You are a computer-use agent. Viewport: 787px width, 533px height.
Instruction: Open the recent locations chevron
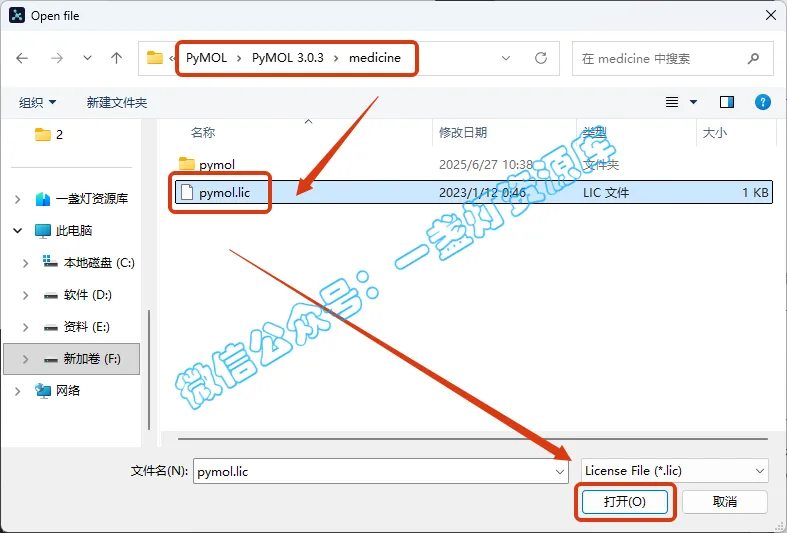(87, 58)
